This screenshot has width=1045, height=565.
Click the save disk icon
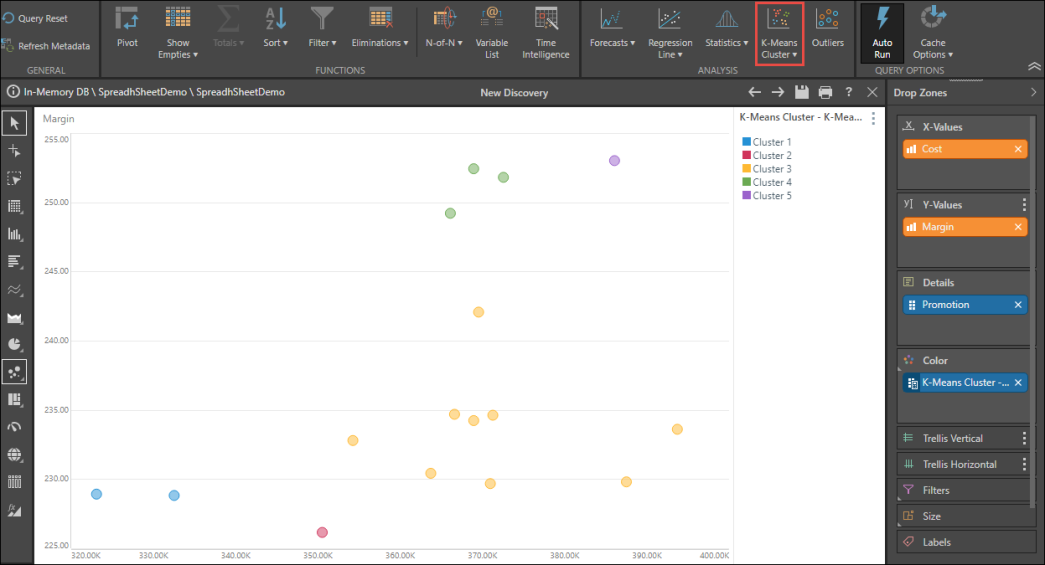801,92
